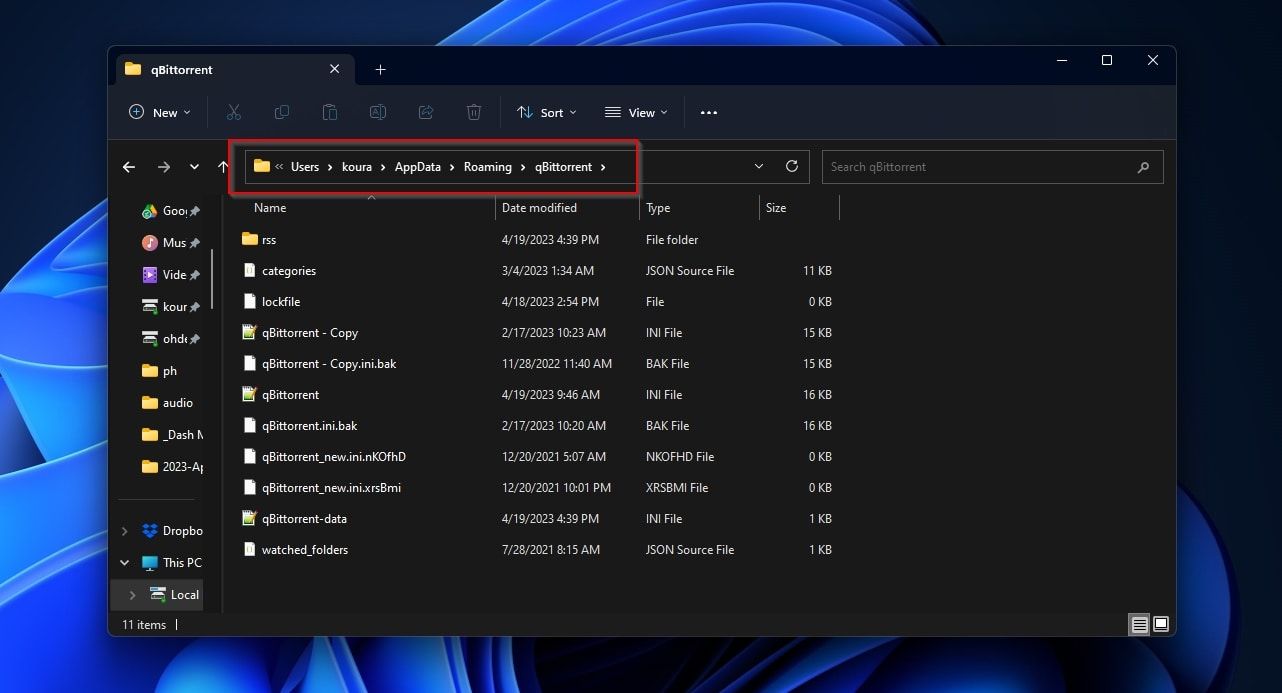
Task: Expand This PC in the sidebar
Action: click(x=124, y=562)
